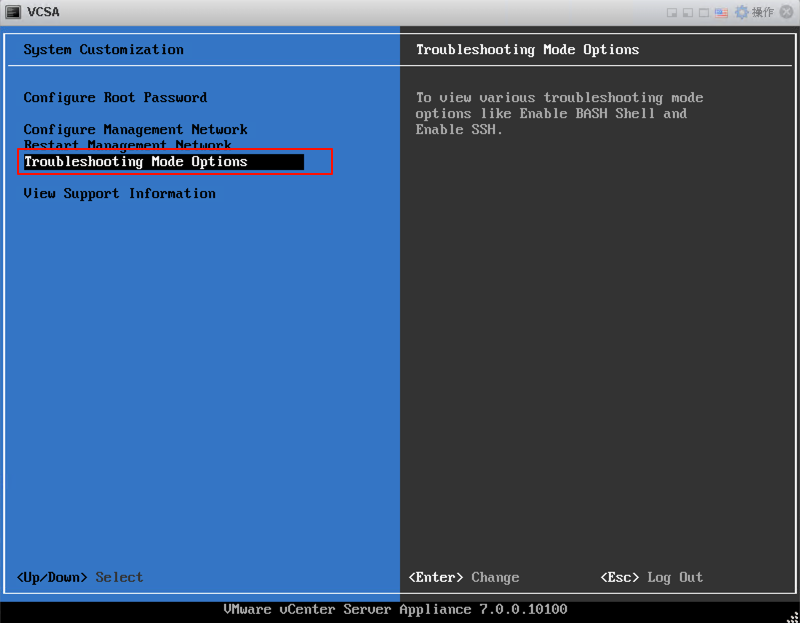
Task: Click the leftmost window-resize icon in titlebar
Action: [x=671, y=12]
